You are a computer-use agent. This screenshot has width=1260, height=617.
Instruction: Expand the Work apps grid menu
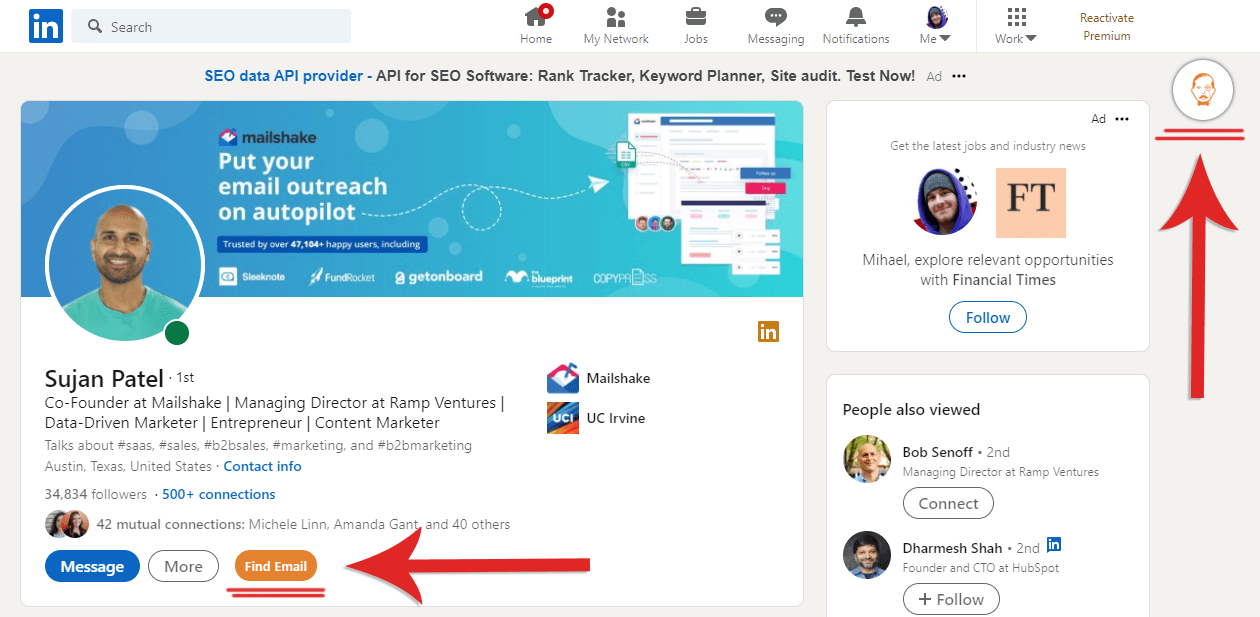(x=1016, y=26)
